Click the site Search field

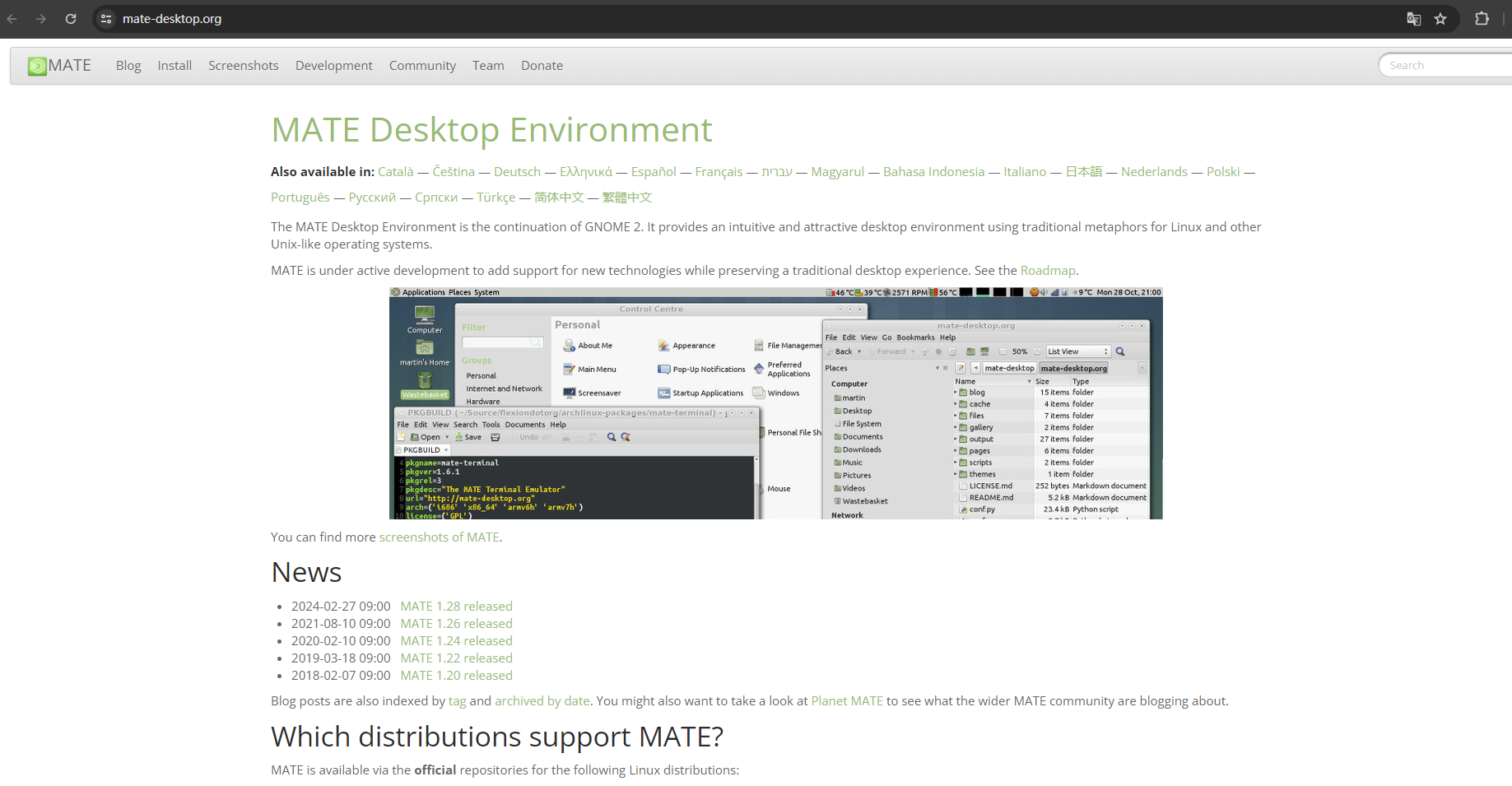[x=1446, y=65]
